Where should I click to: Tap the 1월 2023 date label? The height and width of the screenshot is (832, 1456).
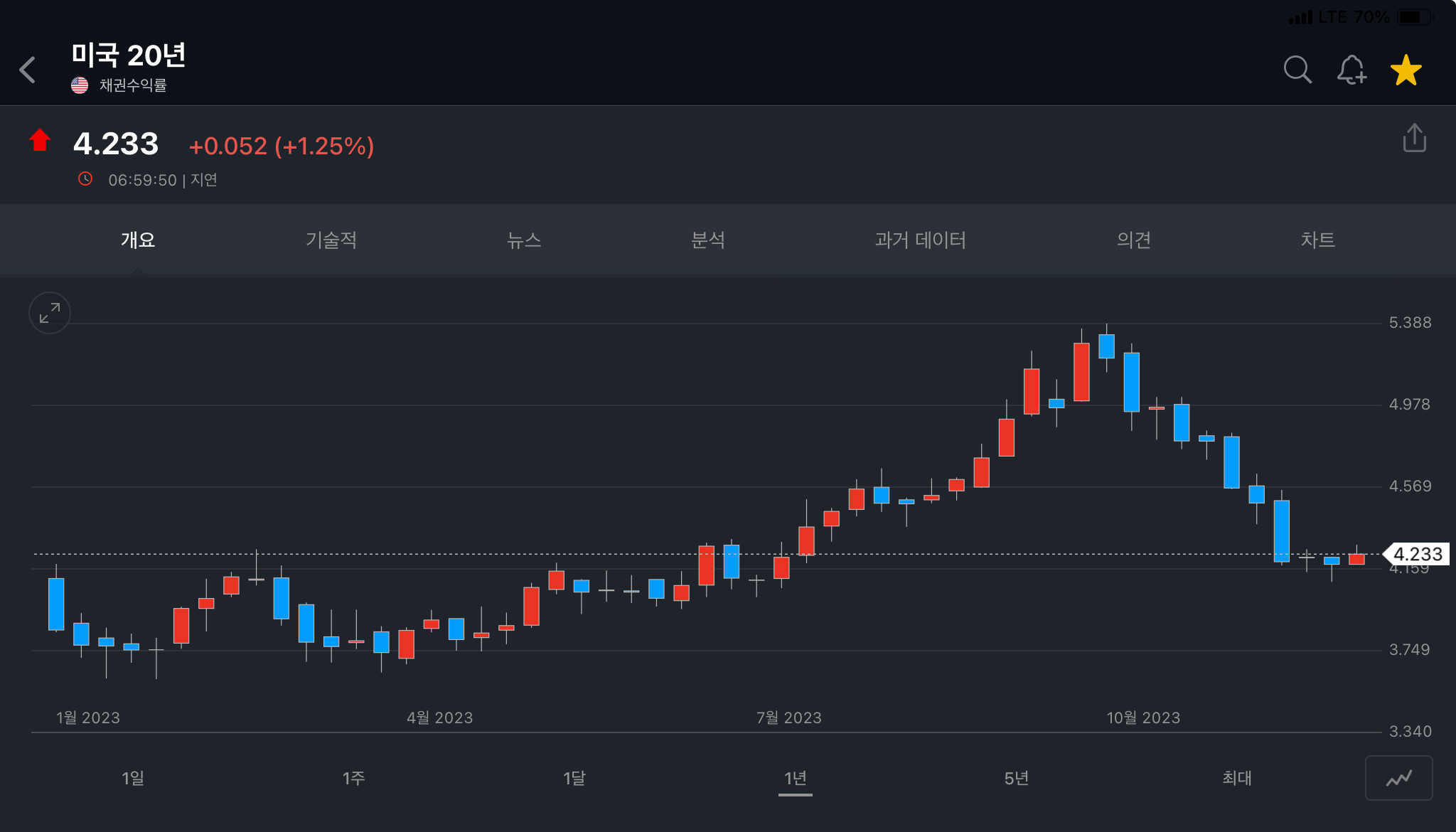88,718
